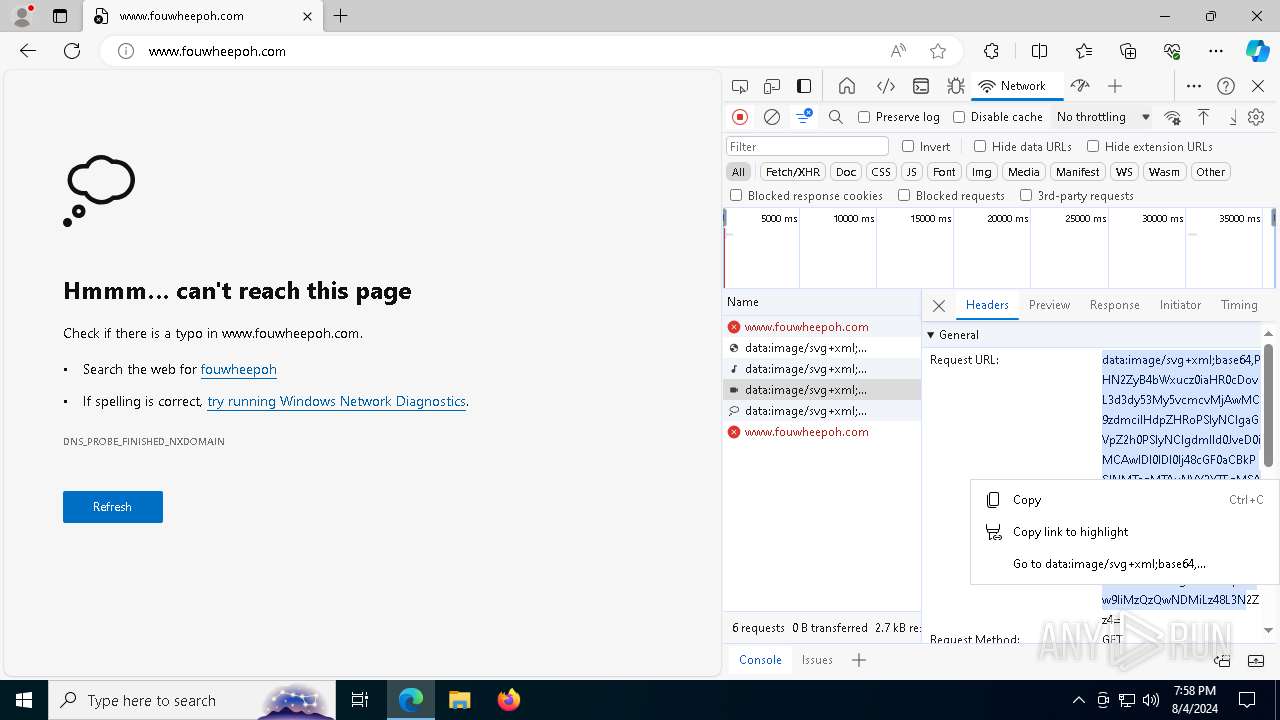This screenshot has height=720, width=1280.
Task: Stop recording network log
Action: [x=740, y=117]
